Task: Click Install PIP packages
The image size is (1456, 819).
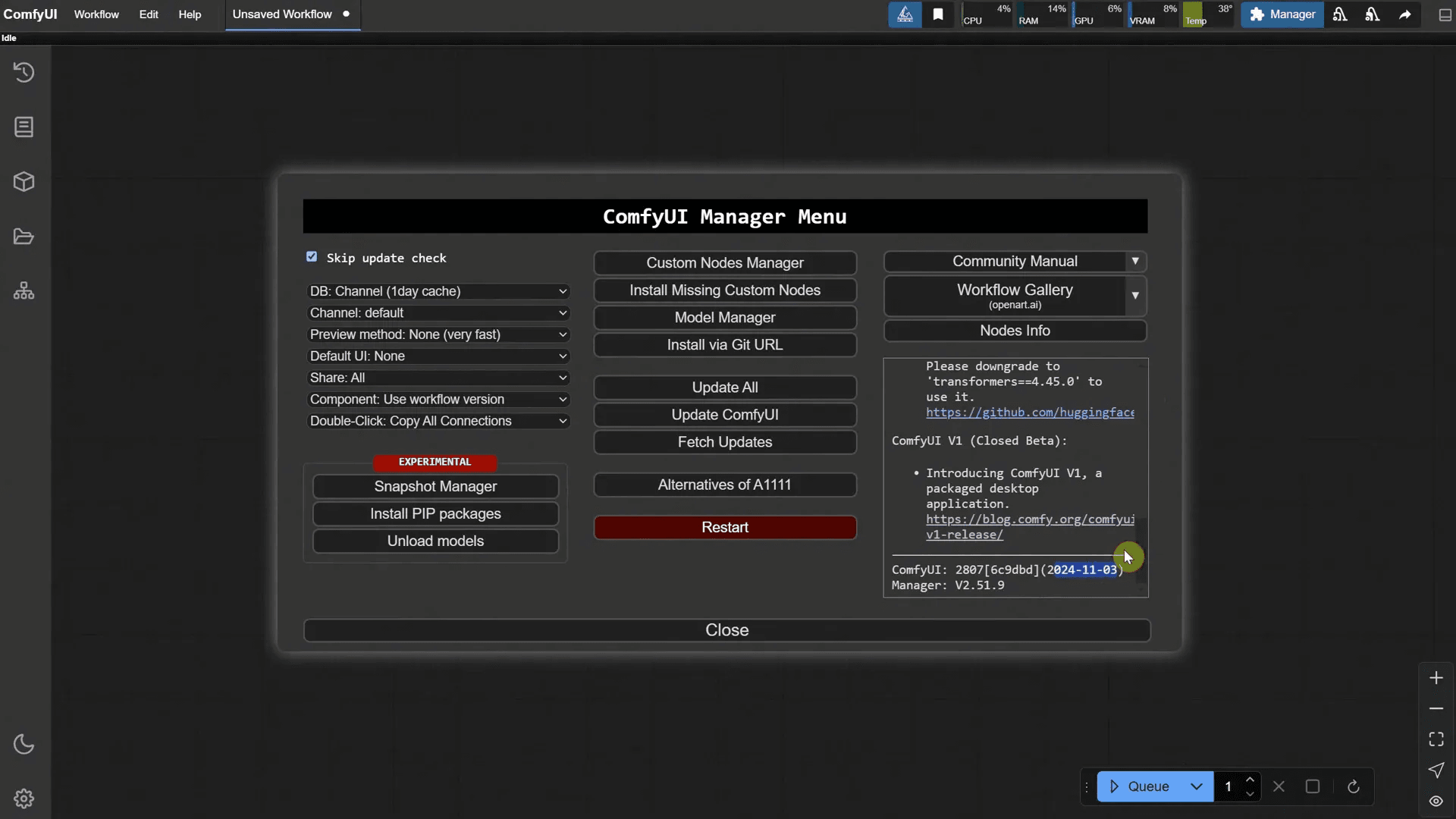Action: click(x=435, y=513)
